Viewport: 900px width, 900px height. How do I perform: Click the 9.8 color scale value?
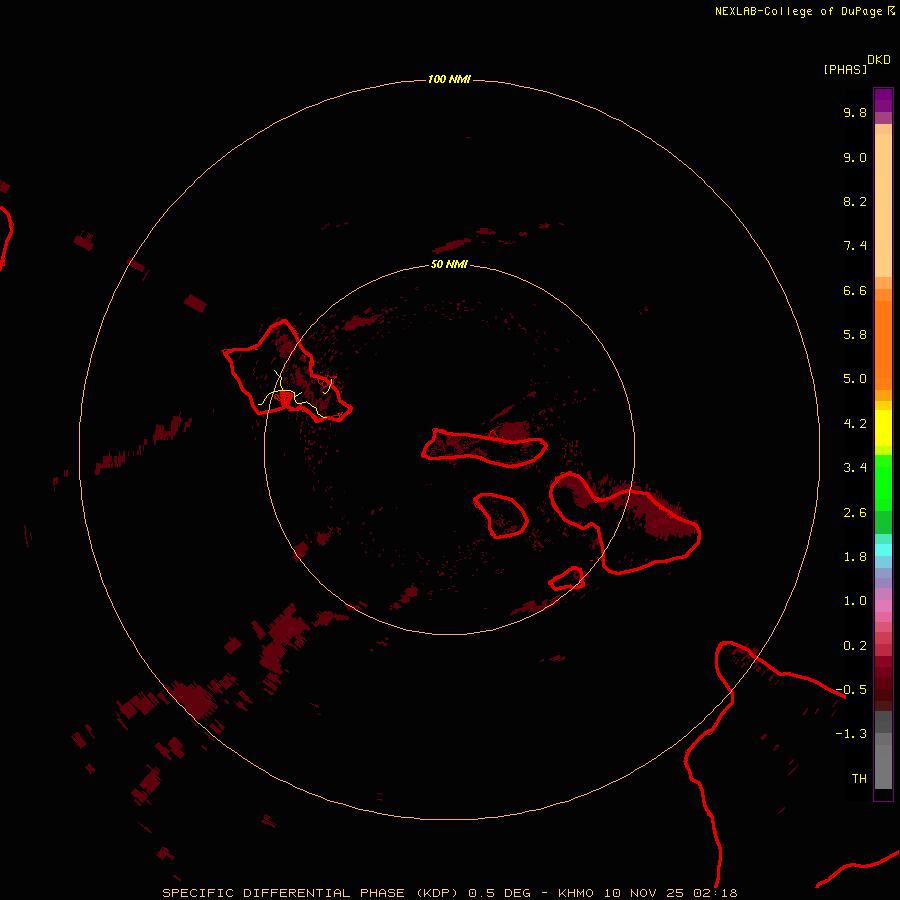tap(855, 112)
